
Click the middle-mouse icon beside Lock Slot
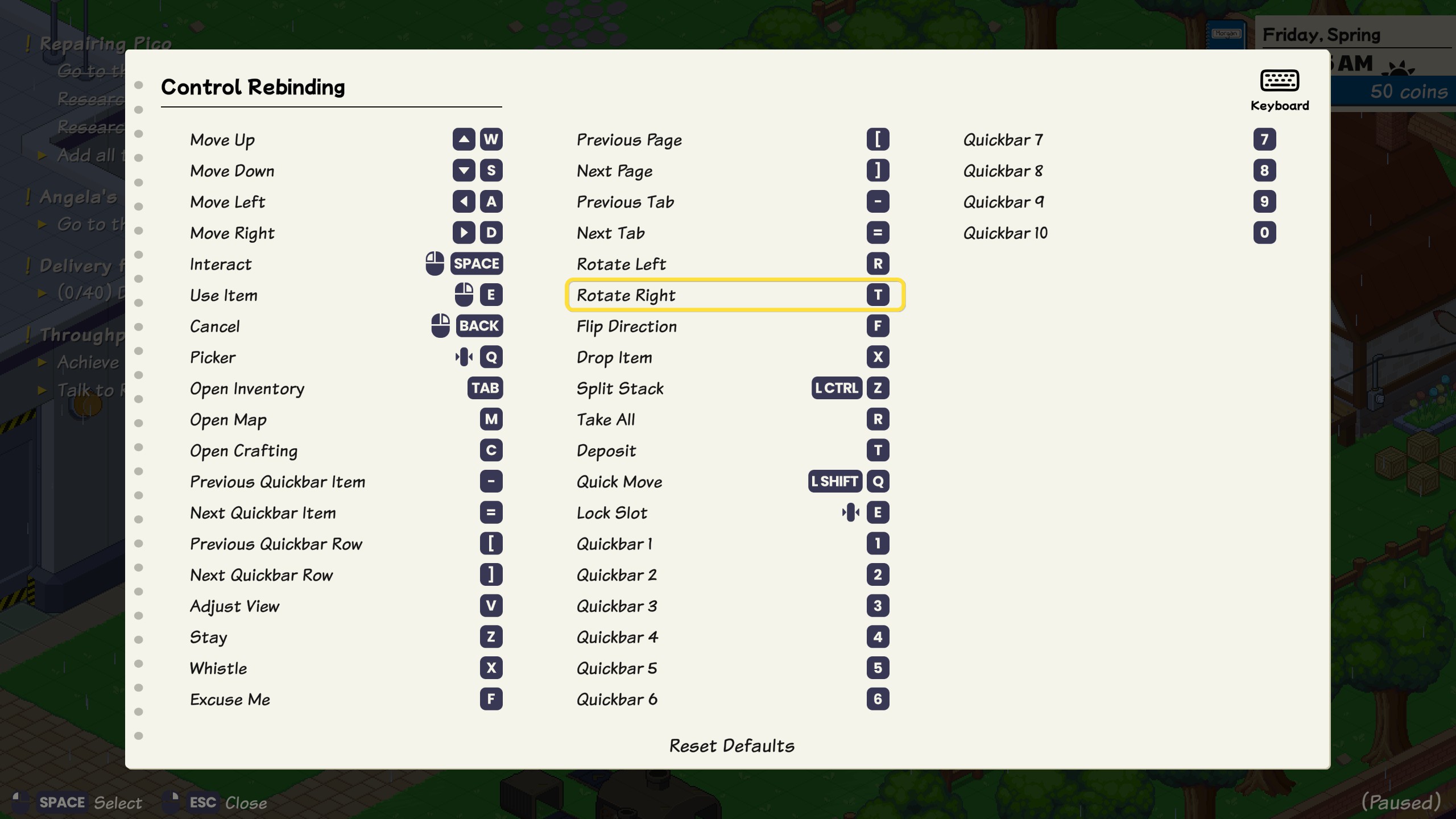850,512
